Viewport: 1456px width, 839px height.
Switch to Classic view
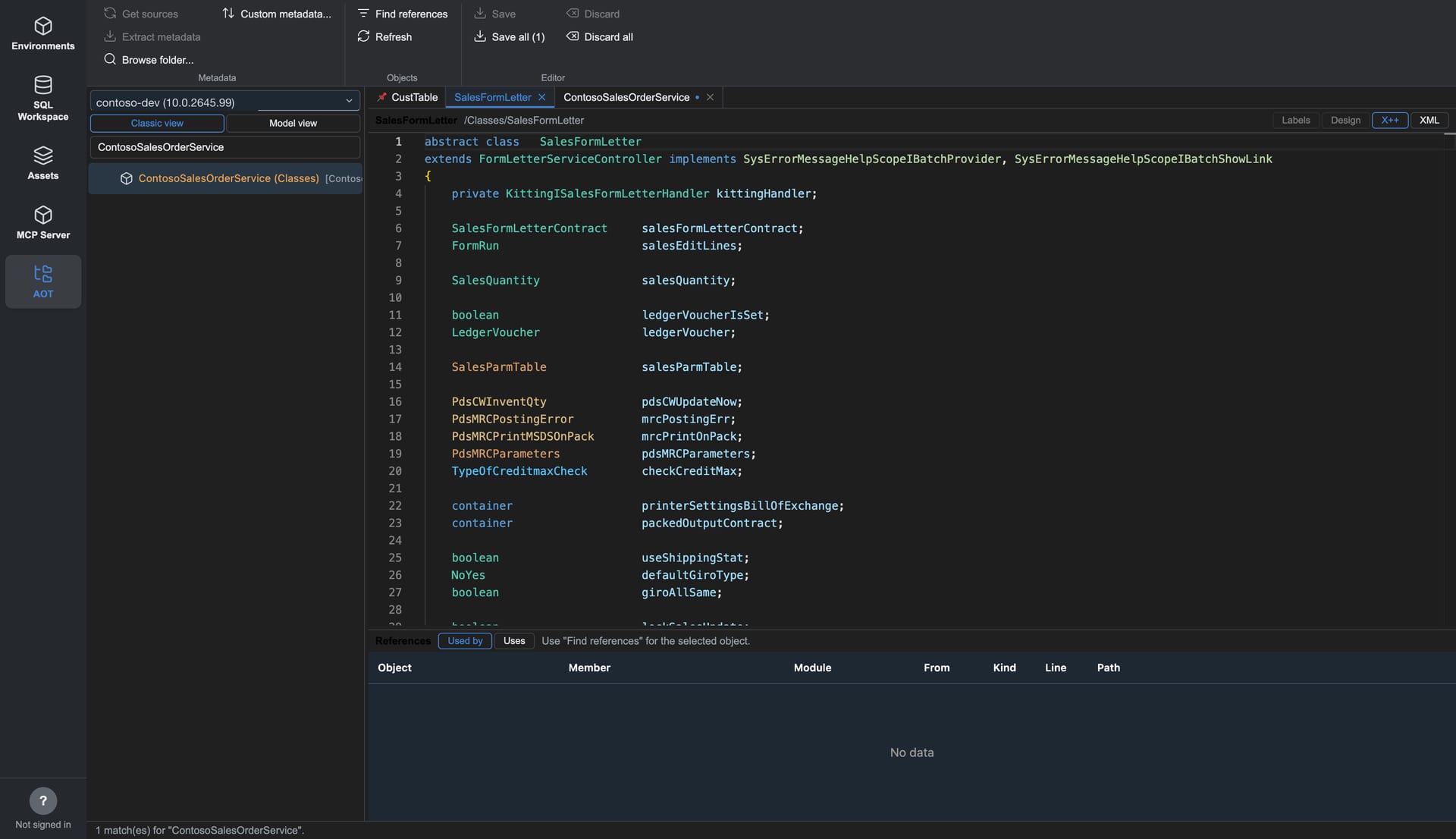click(x=157, y=123)
